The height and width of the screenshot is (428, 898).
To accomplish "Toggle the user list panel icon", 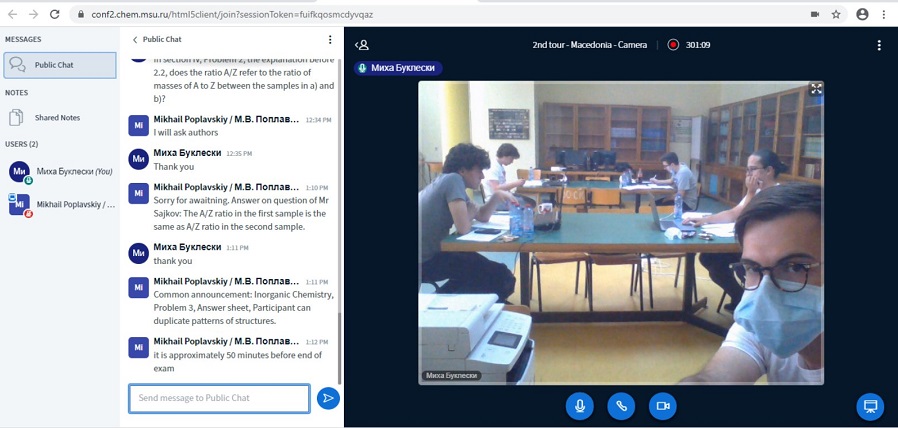I will tap(363, 45).
